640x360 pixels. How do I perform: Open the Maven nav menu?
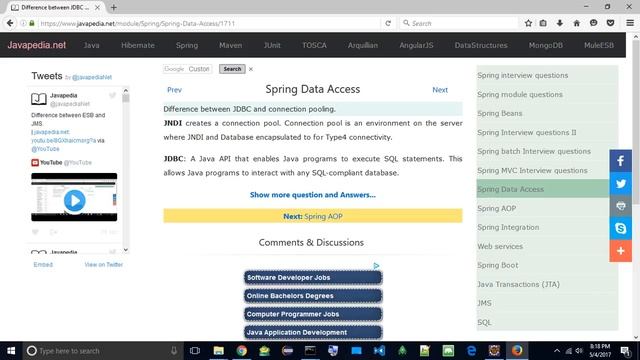(x=230, y=45)
